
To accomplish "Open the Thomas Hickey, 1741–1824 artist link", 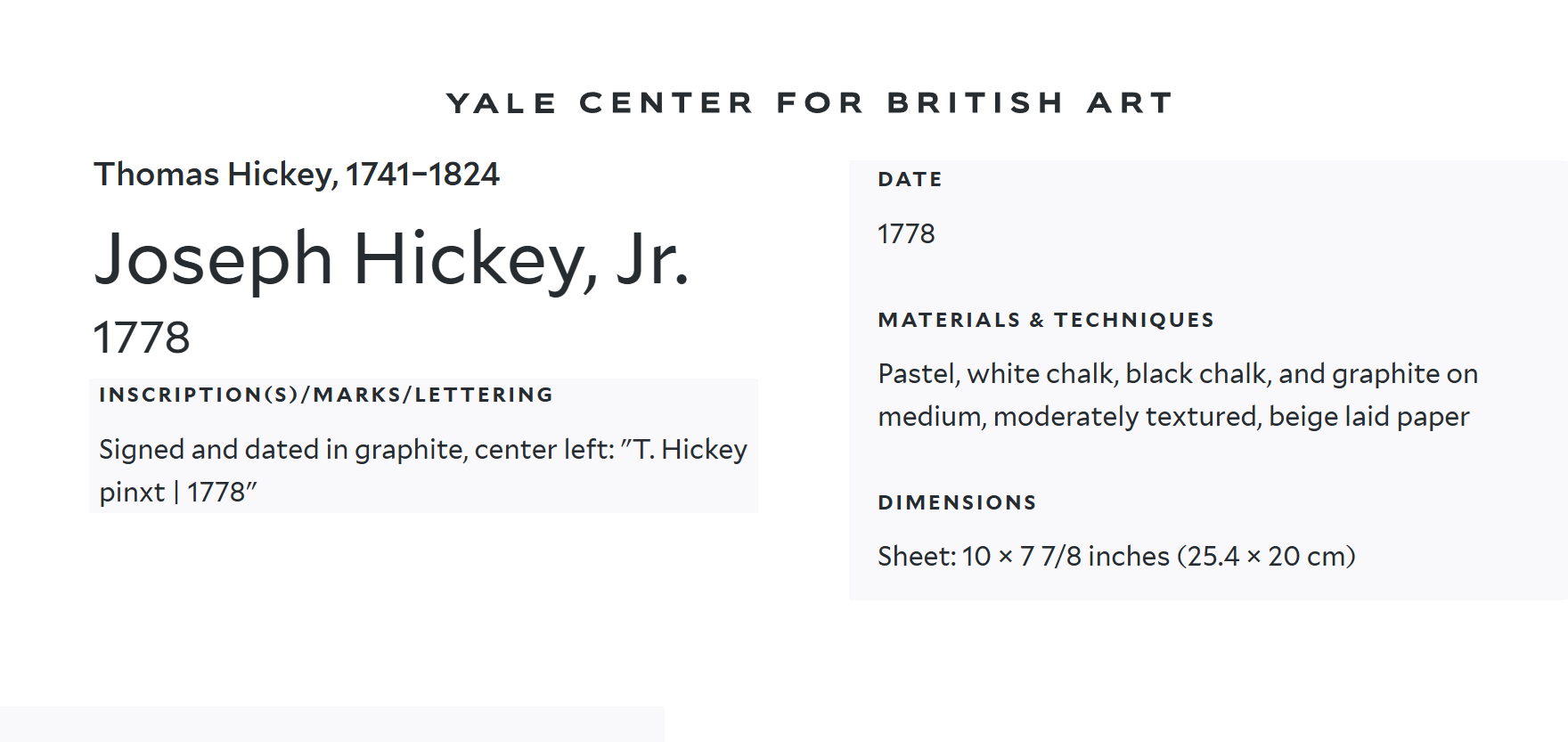I will pyautogui.click(x=297, y=175).
